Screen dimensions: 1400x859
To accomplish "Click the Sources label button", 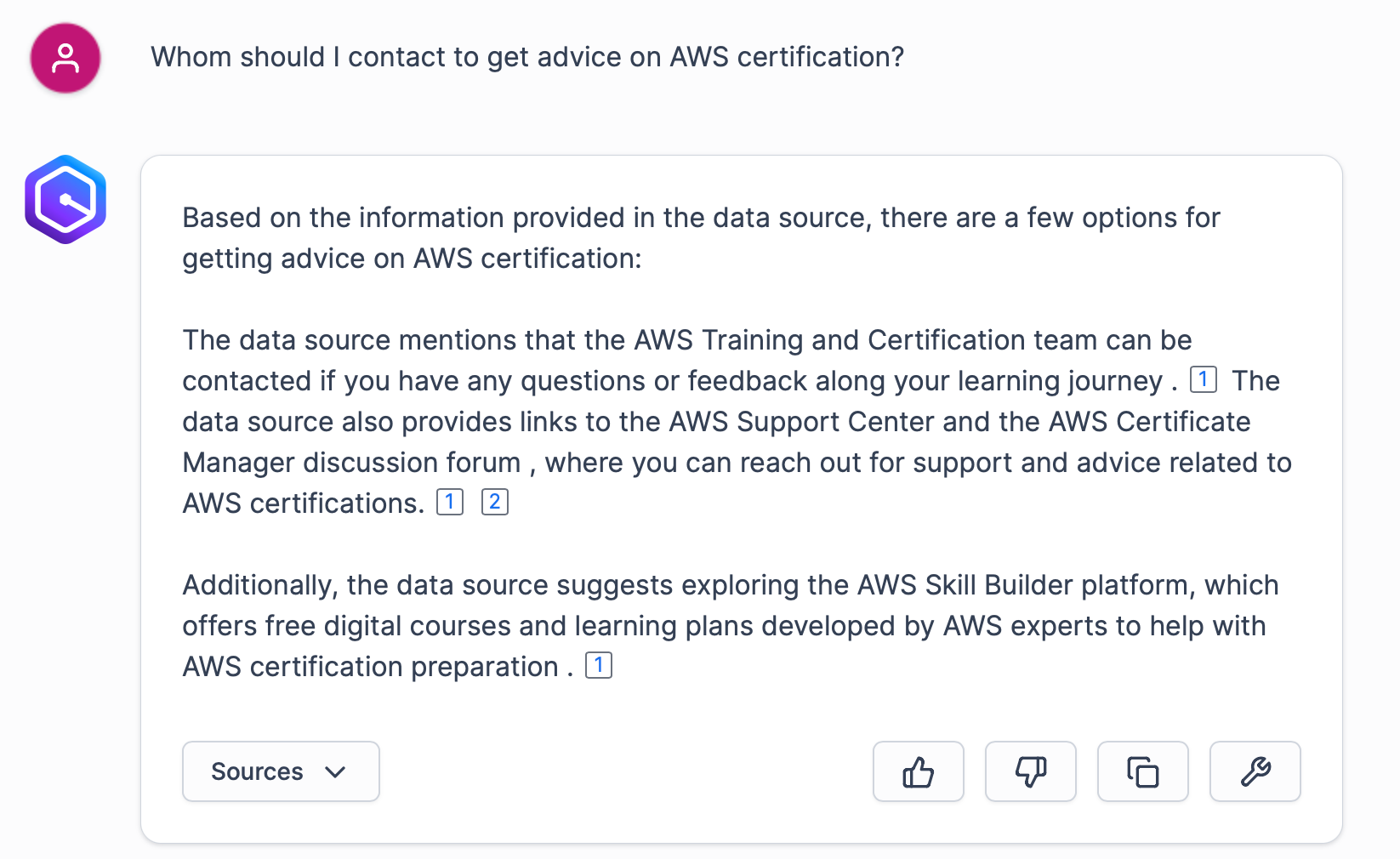I will coord(257,771).
